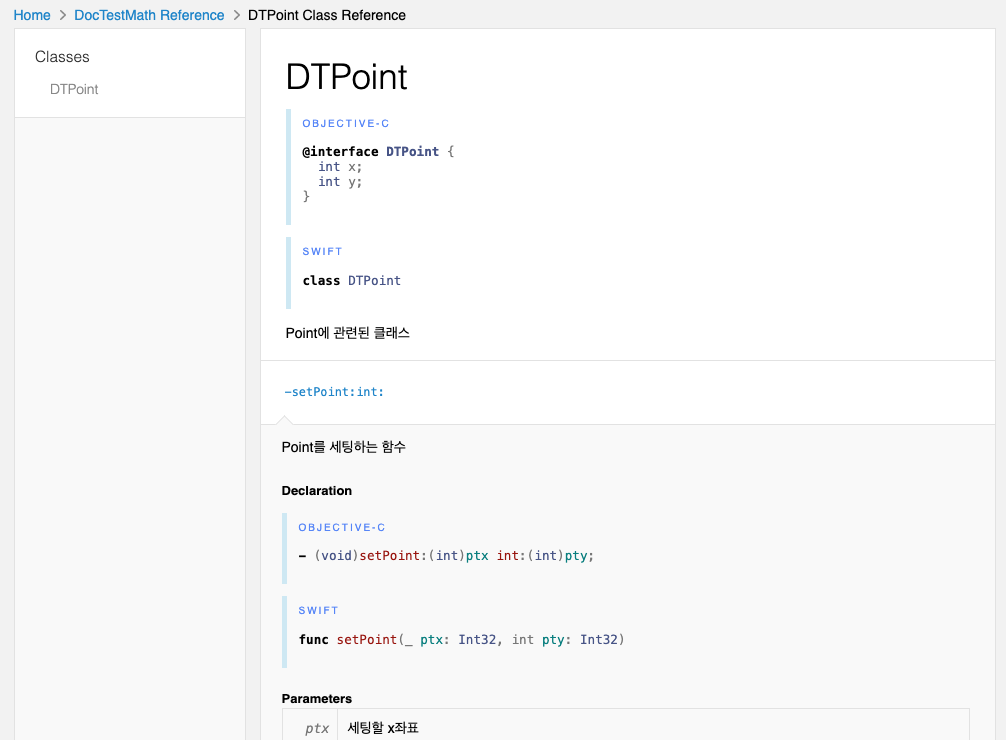Click the 'Point에 관련된 클래스' description
The image size is (1006, 740).
pos(348,332)
